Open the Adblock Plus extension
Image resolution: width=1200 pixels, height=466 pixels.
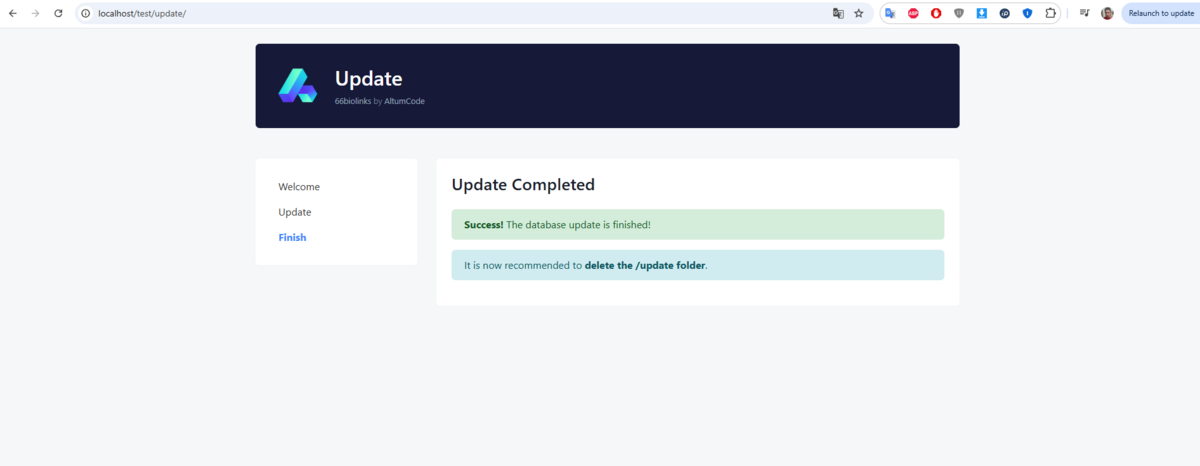913,13
